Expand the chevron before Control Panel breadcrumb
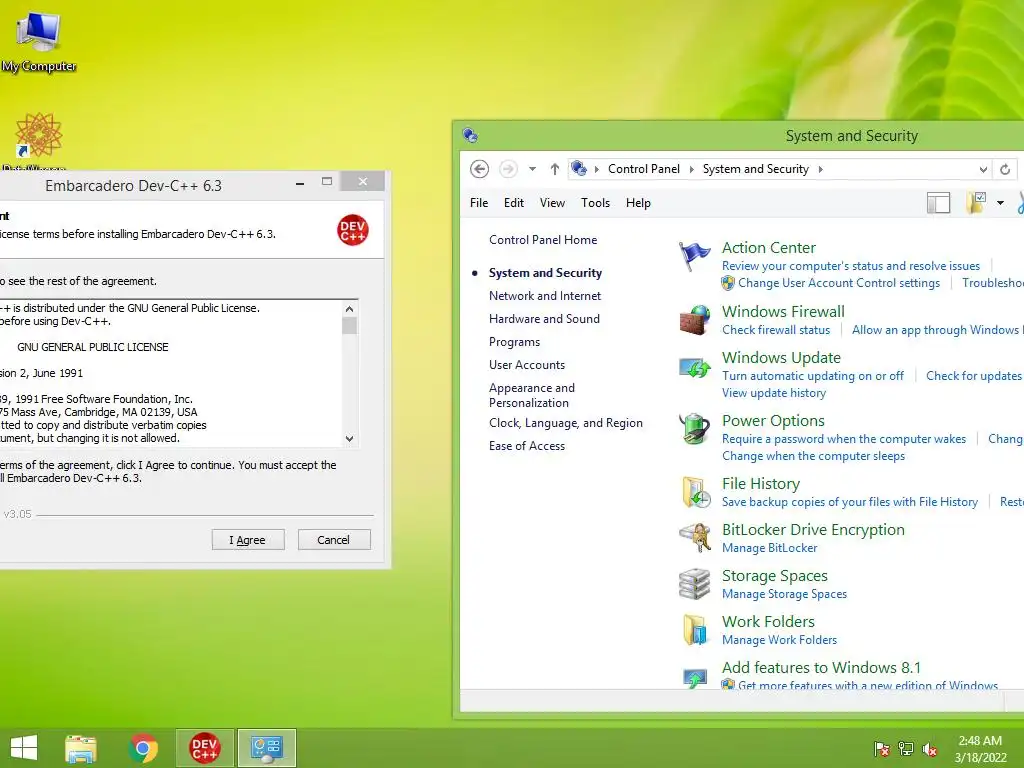The image size is (1024, 768). [x=597, y=169]
